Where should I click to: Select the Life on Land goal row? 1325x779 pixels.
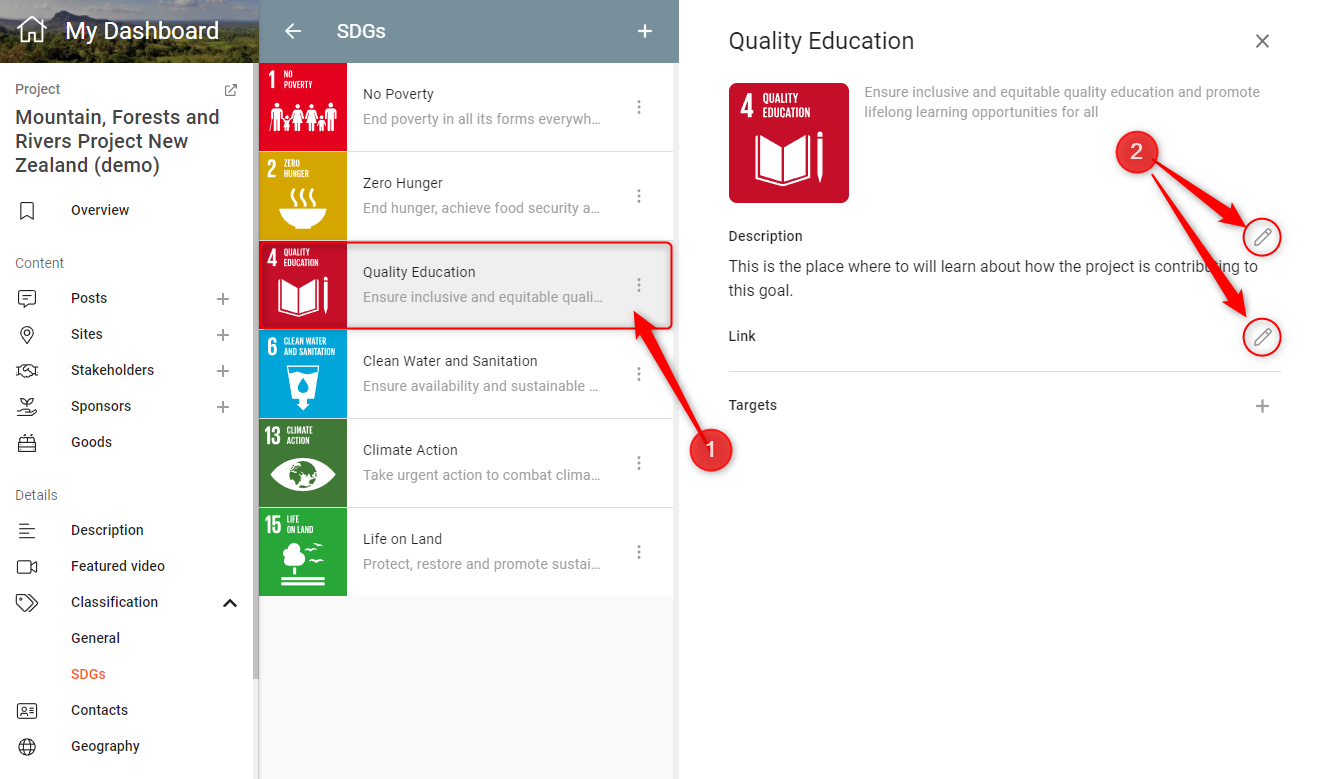466,552
